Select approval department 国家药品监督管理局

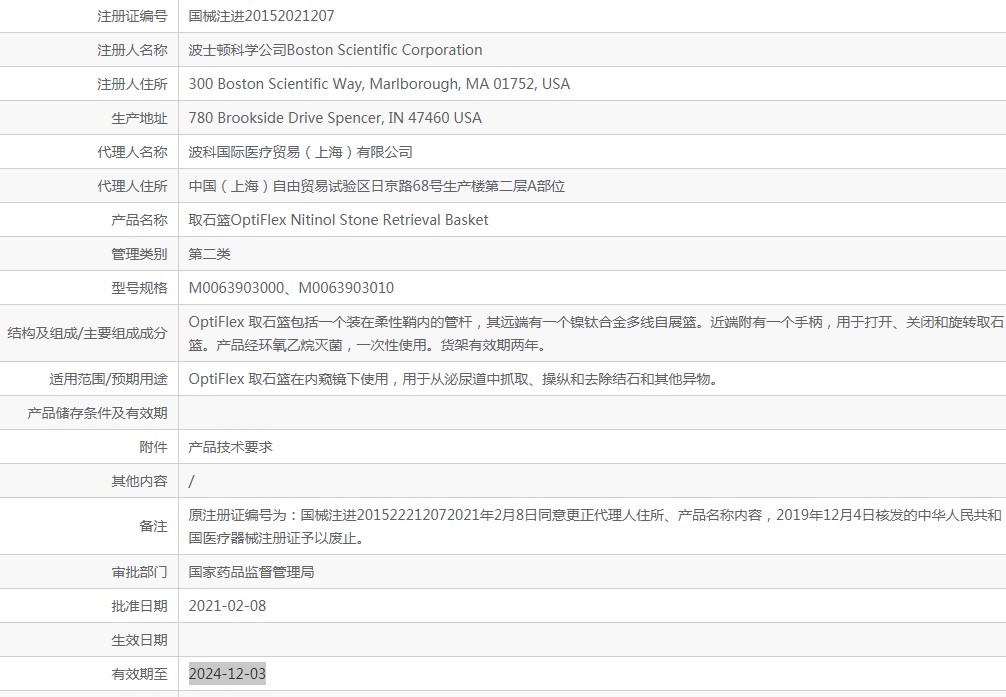252,572
